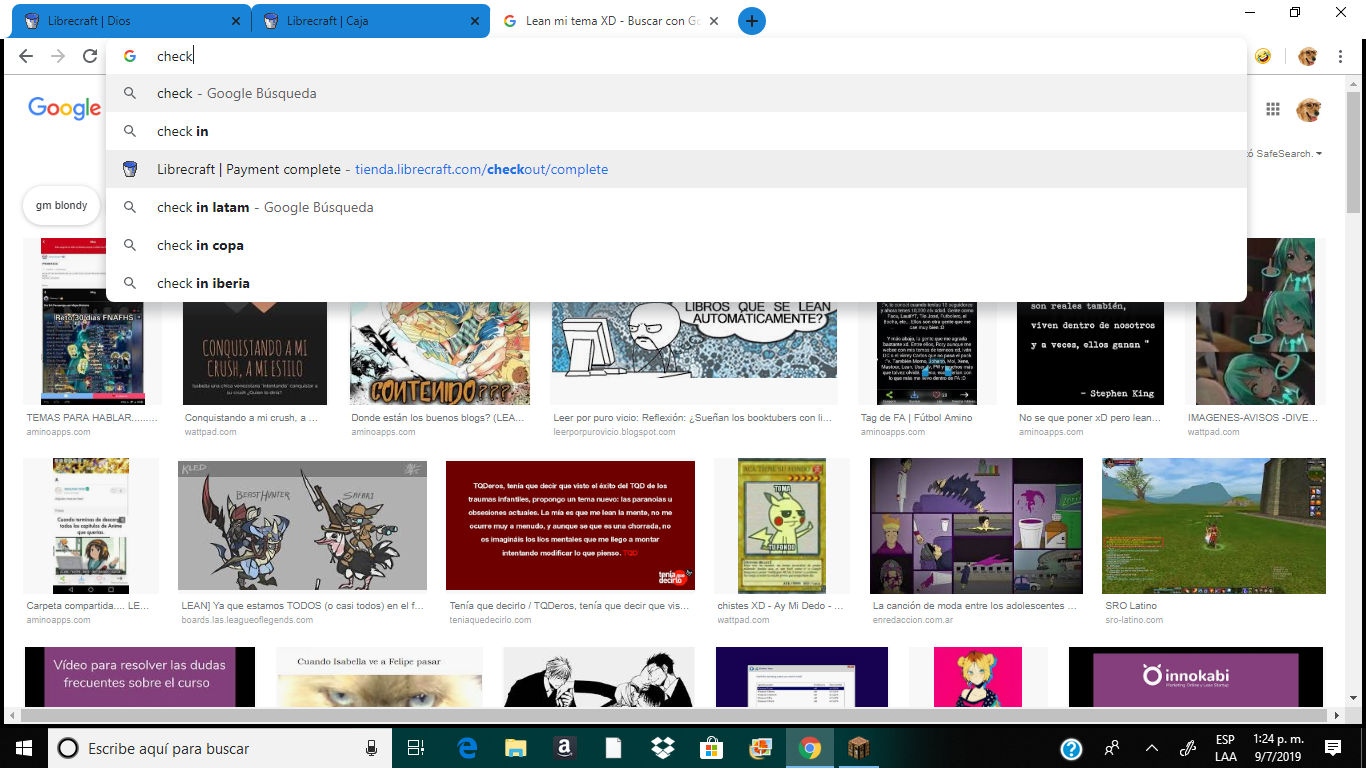The image size is (1366, 768).
Task: Open Dropbox from taskbar
Action: point(662,748)
